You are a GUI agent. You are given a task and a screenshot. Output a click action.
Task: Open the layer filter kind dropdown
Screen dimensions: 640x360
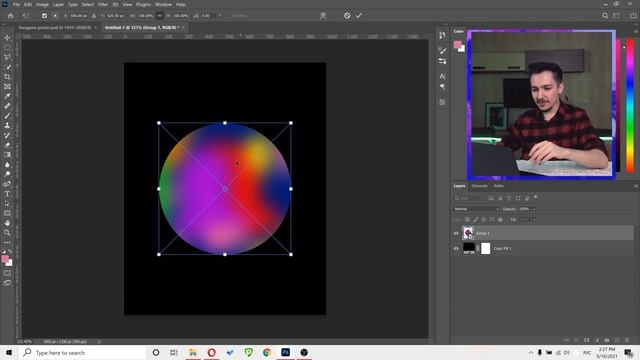(x=469, y=198)
